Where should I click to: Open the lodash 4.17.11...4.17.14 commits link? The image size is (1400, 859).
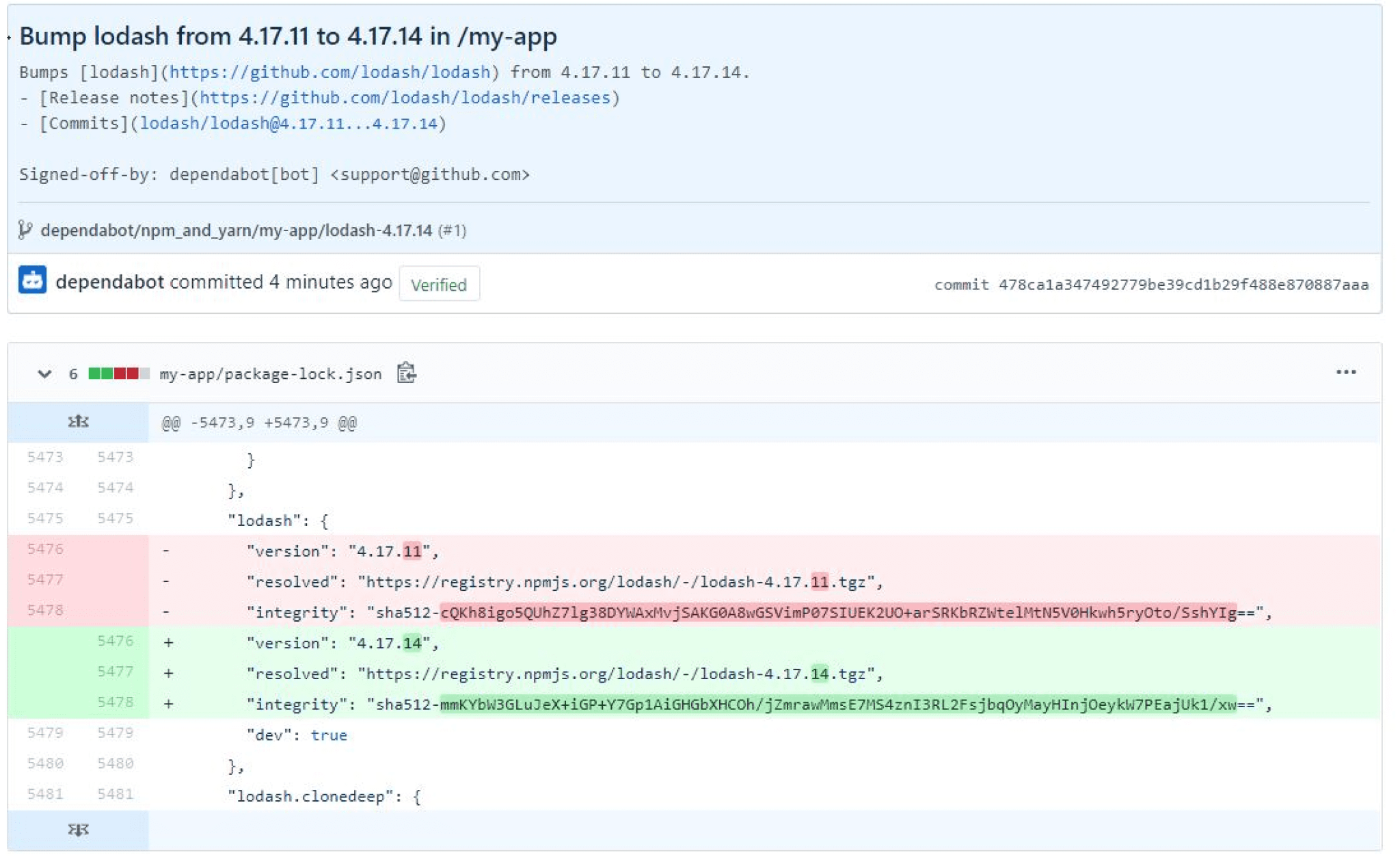click(288, 123)
